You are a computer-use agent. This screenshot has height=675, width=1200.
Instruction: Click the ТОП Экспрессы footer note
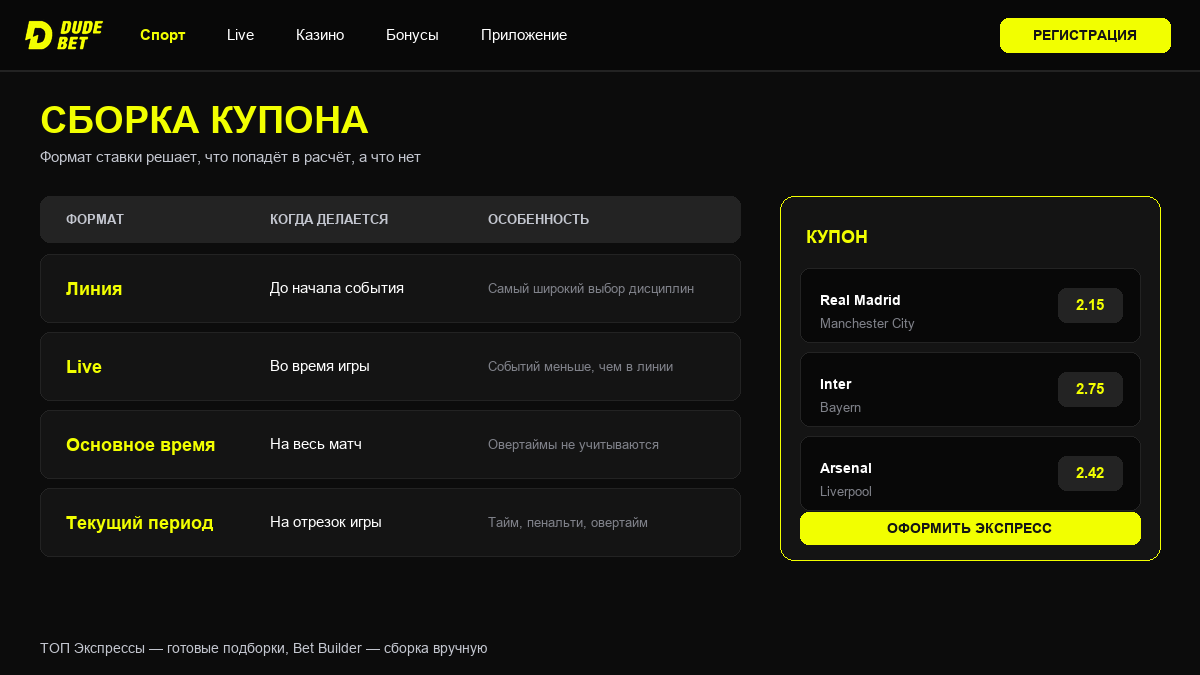tap(264, 648)
